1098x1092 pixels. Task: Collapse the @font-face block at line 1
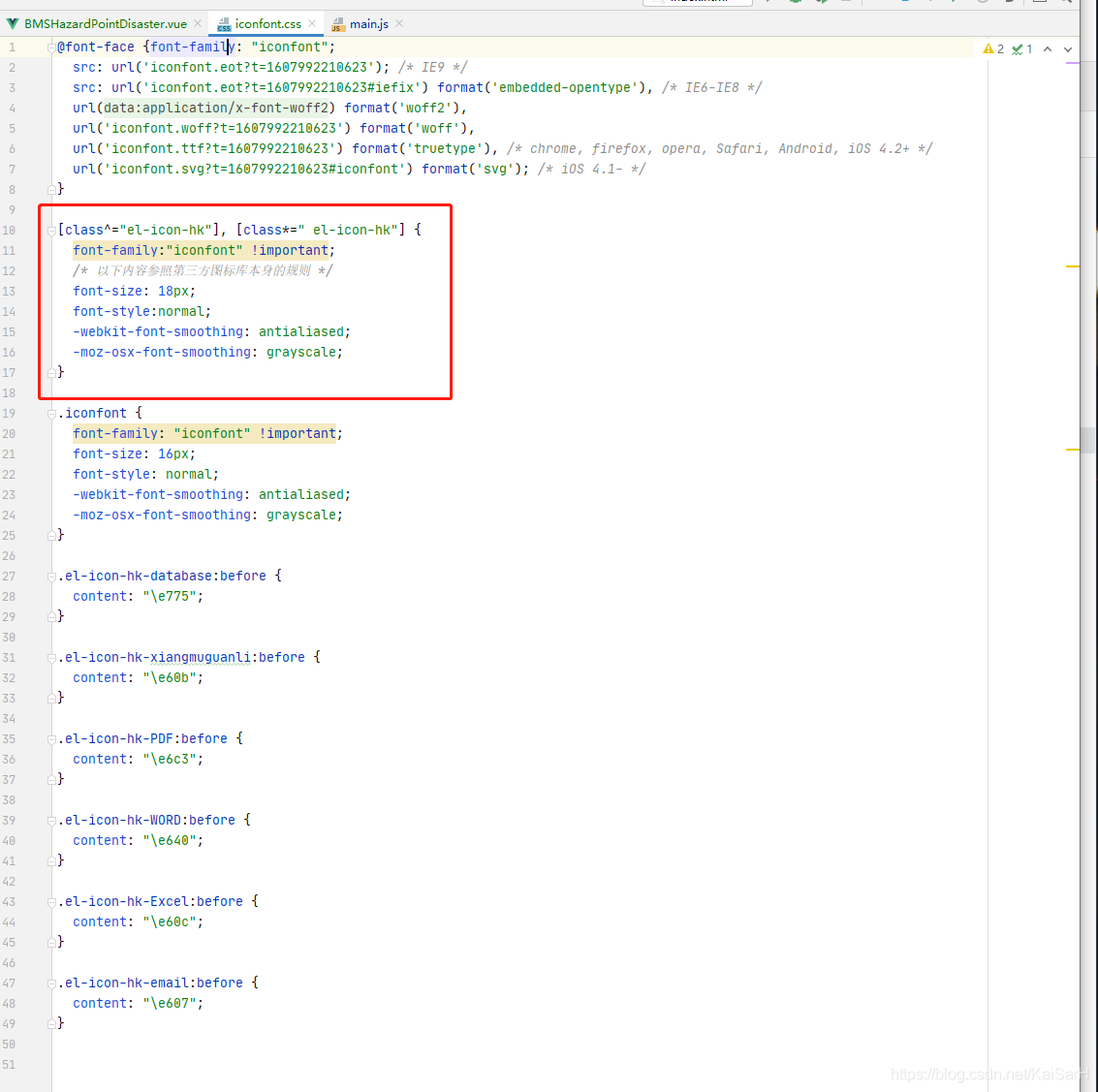[51, 47]
